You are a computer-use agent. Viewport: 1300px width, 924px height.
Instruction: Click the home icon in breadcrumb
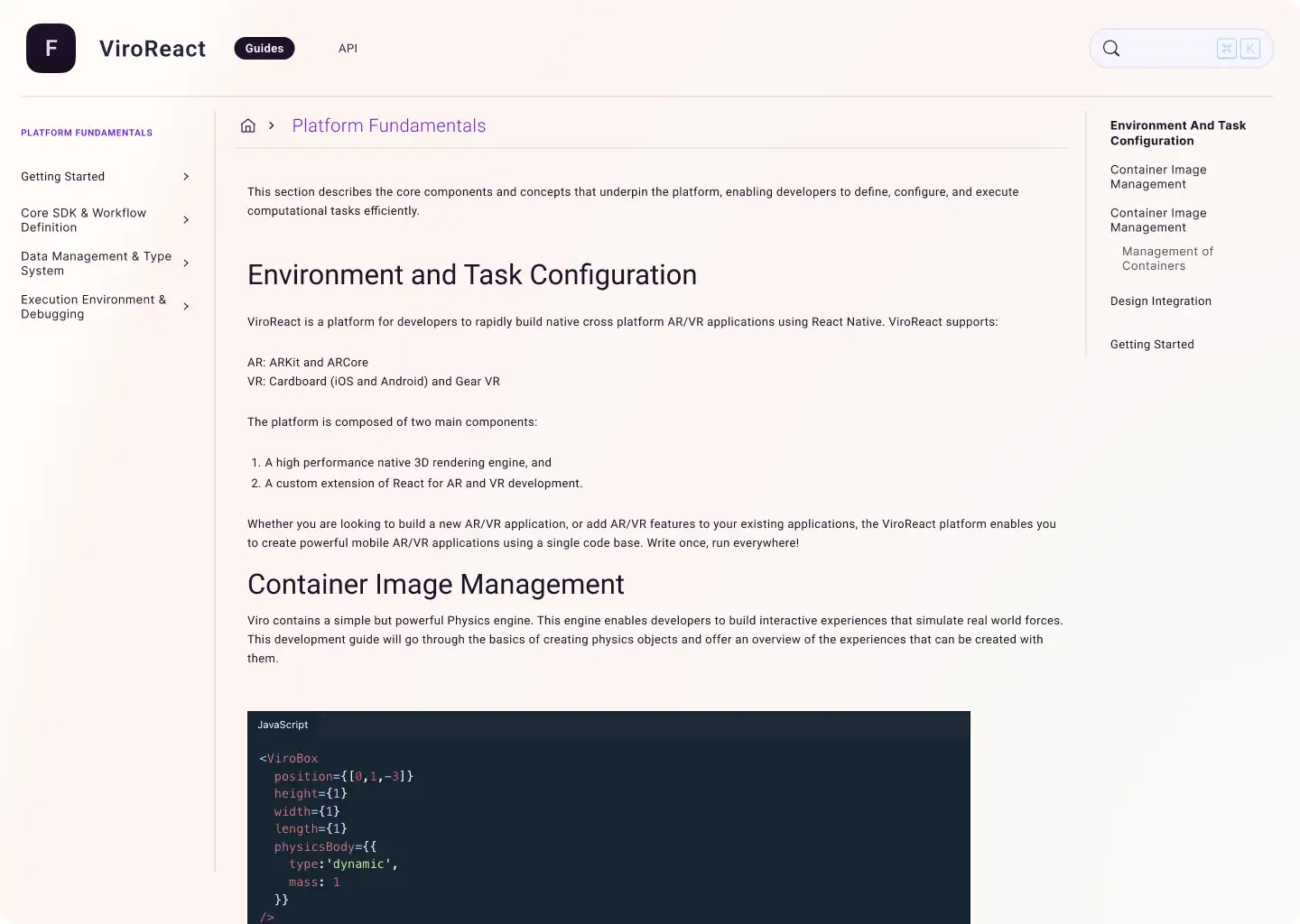248,125
